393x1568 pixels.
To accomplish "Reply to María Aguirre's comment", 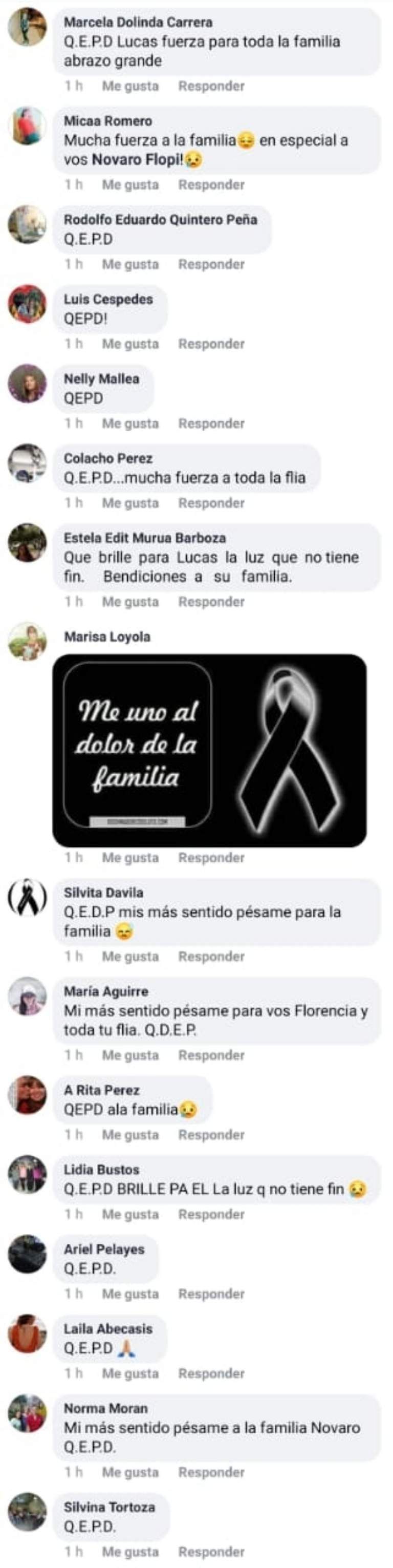I will click(x=211, y=1055).
